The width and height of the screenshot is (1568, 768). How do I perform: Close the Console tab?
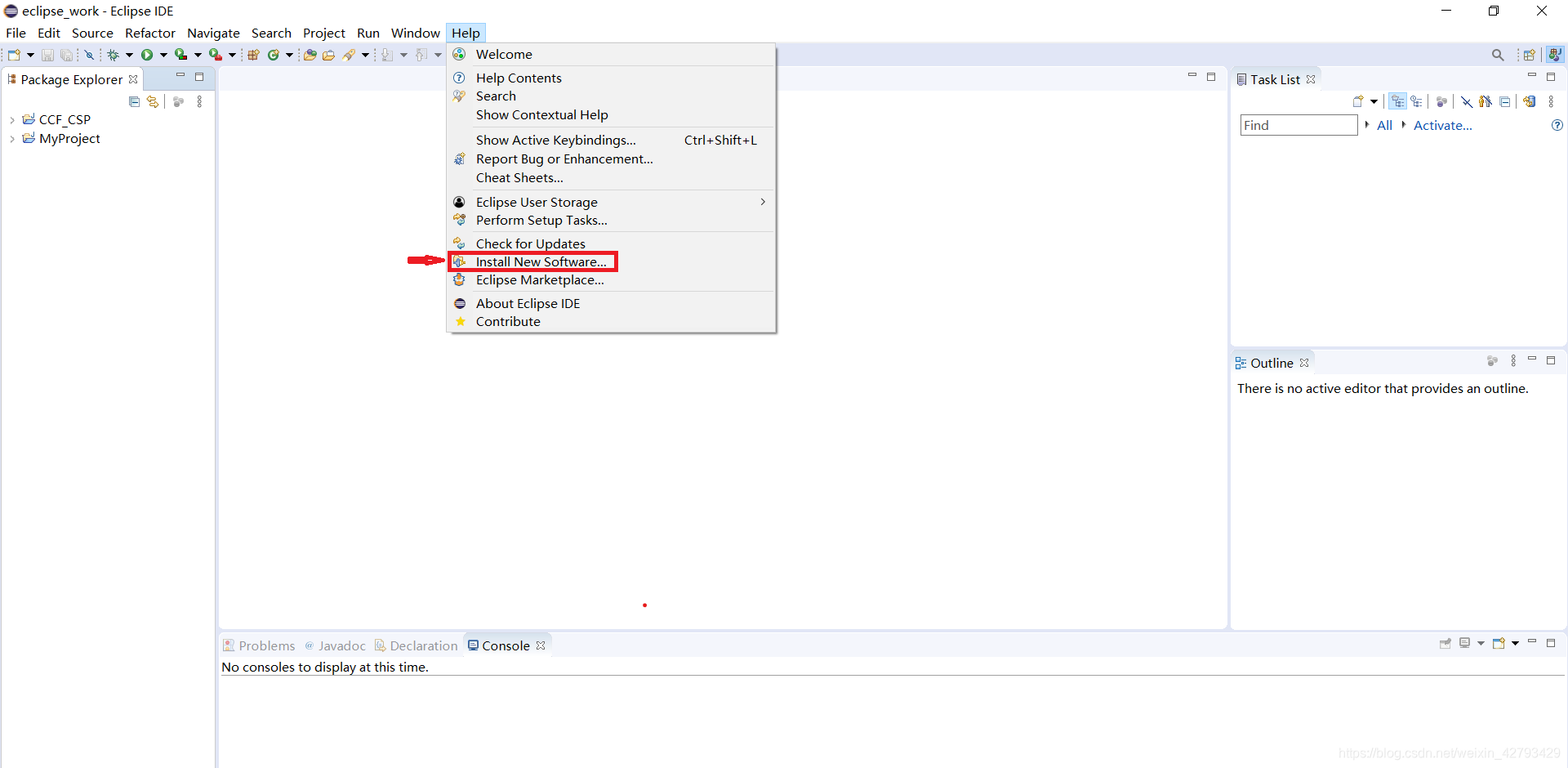(541, 645)
